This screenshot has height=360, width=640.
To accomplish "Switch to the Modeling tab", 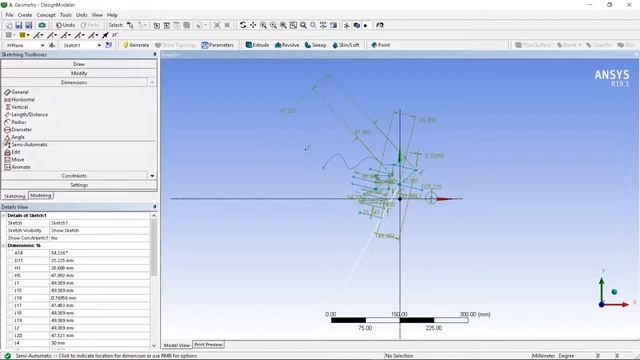I will point(41,196).
